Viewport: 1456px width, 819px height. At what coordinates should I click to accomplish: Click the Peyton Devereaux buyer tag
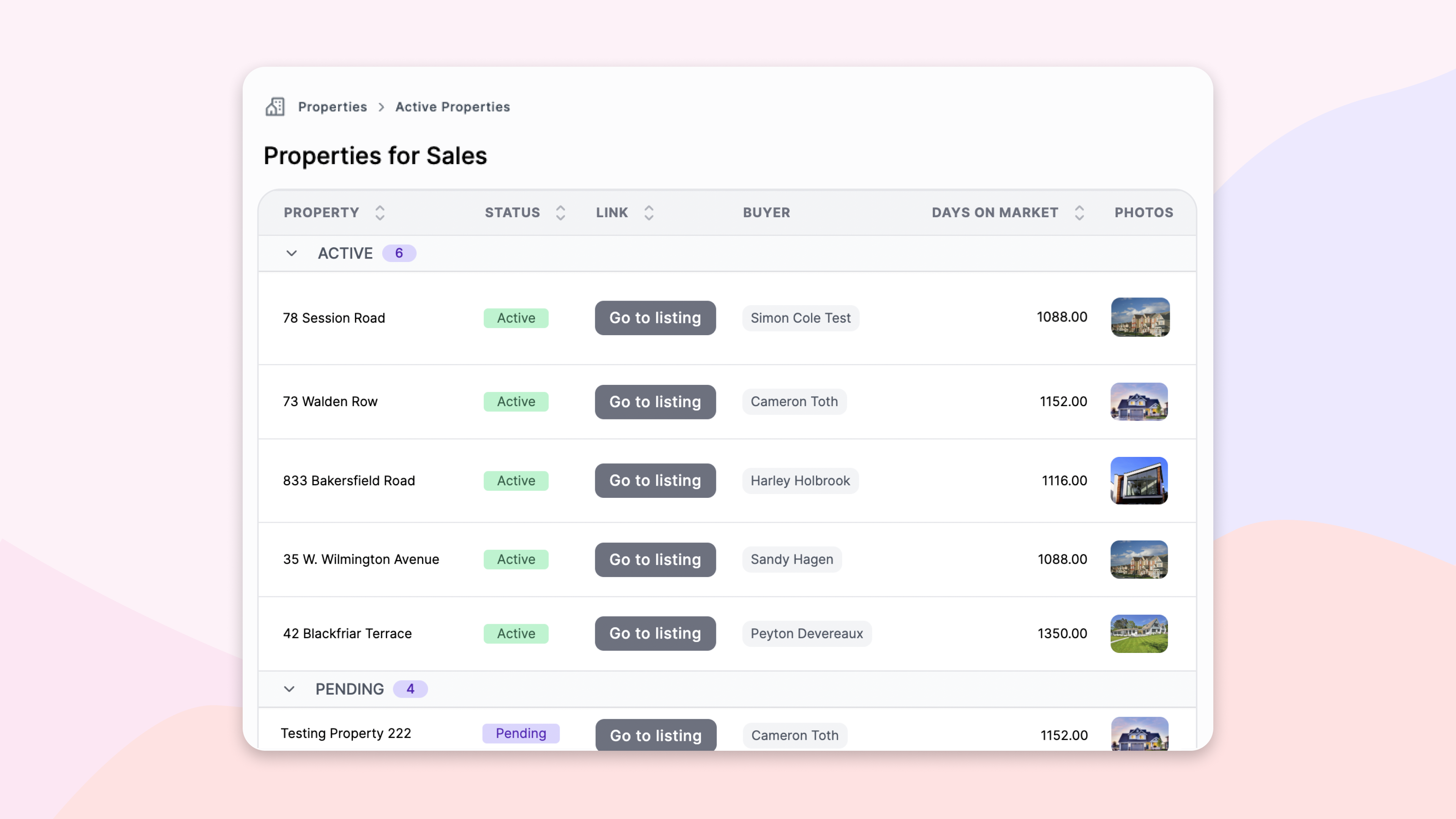[806, 634]
